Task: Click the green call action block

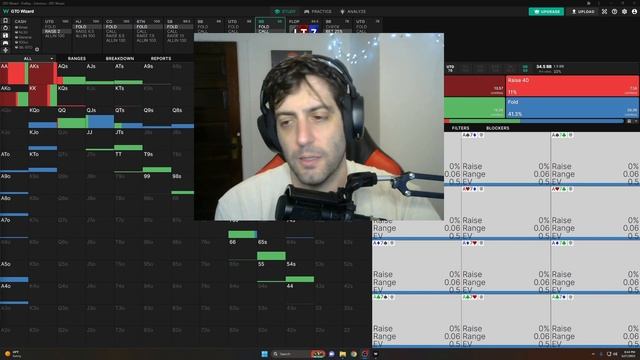Action: tap(475, 108)
